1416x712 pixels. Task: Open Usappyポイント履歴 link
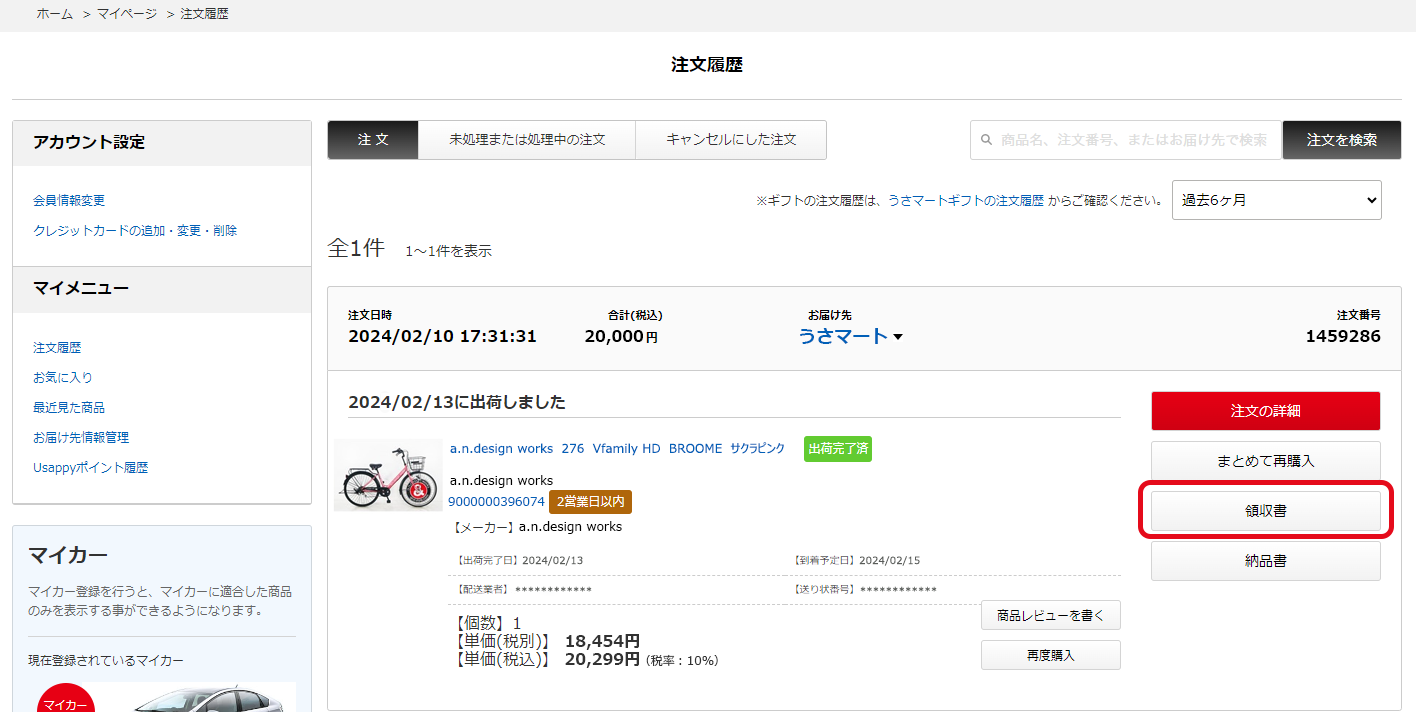(x=91, y=467)
